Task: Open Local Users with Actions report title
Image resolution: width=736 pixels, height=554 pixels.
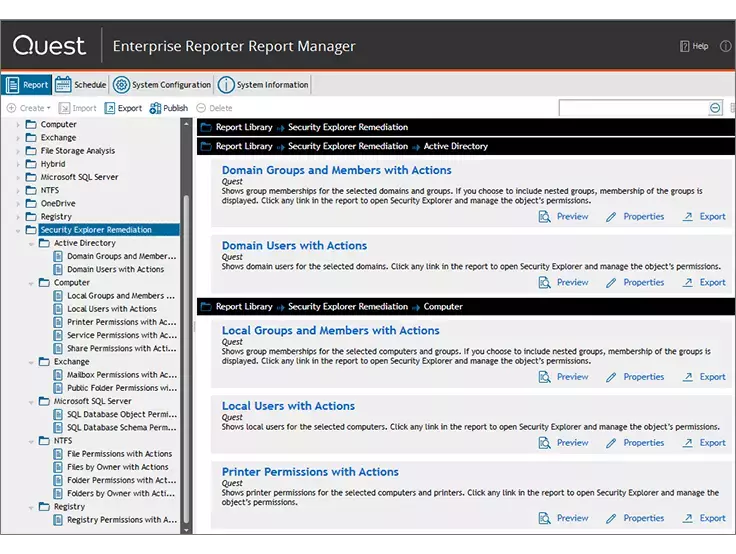Action: tap(288, 406)
